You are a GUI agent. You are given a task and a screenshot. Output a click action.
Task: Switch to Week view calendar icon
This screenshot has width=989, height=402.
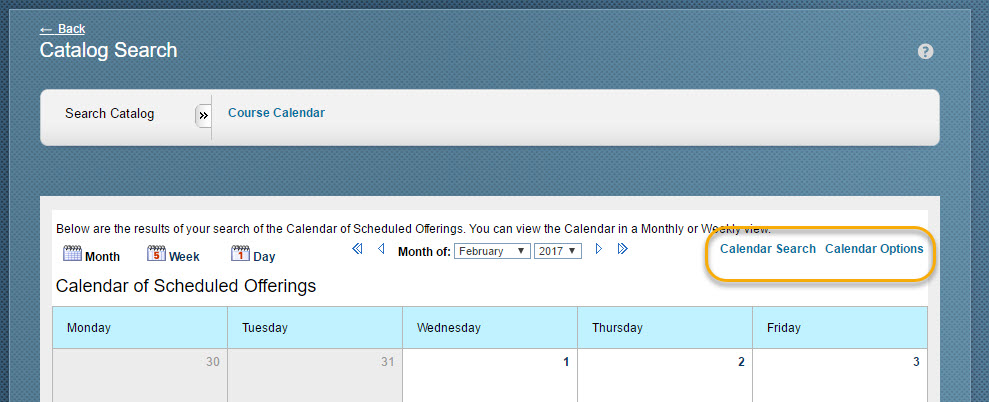coord(156,254)
